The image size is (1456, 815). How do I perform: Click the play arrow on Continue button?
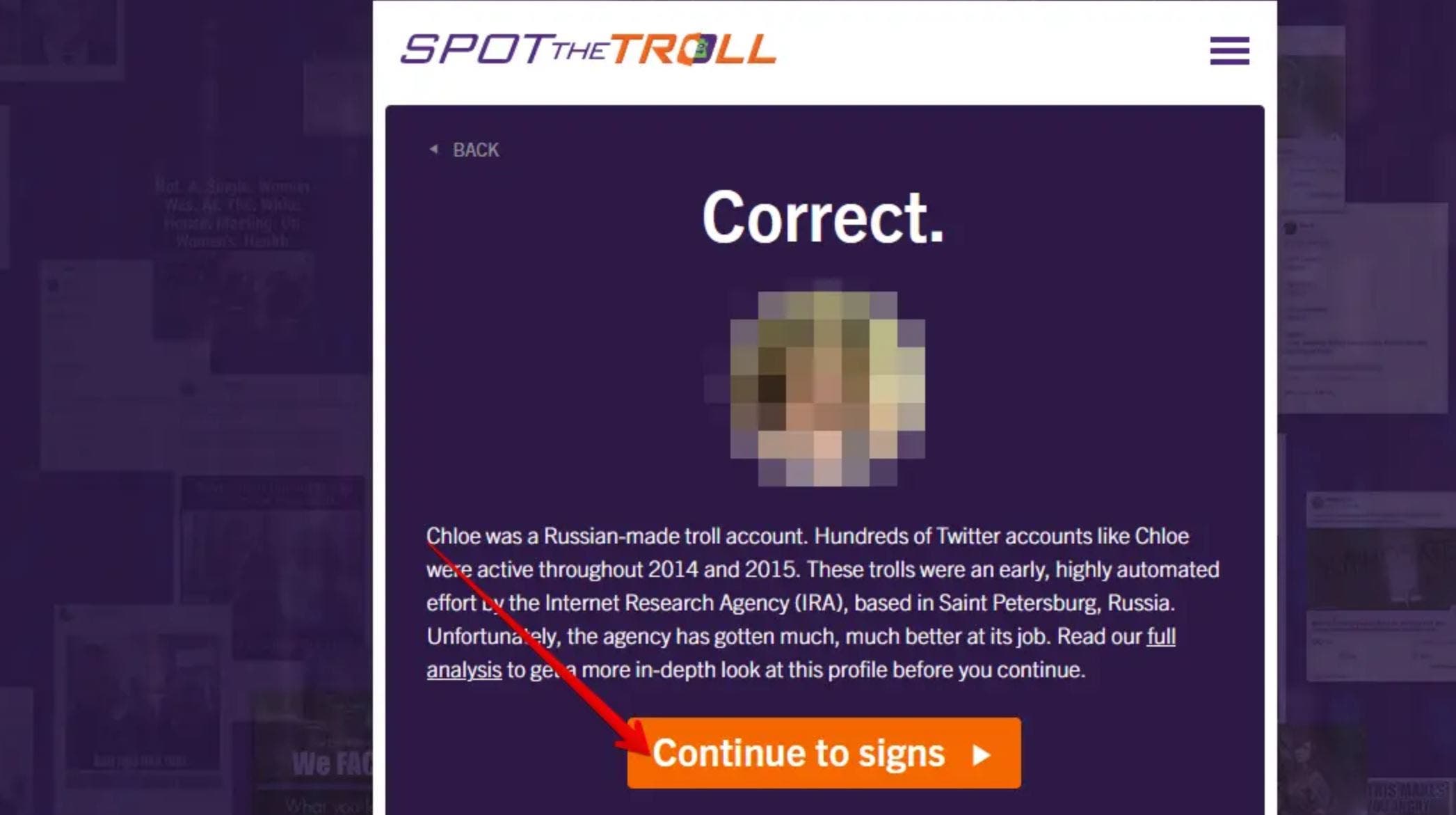coord(981,754)
